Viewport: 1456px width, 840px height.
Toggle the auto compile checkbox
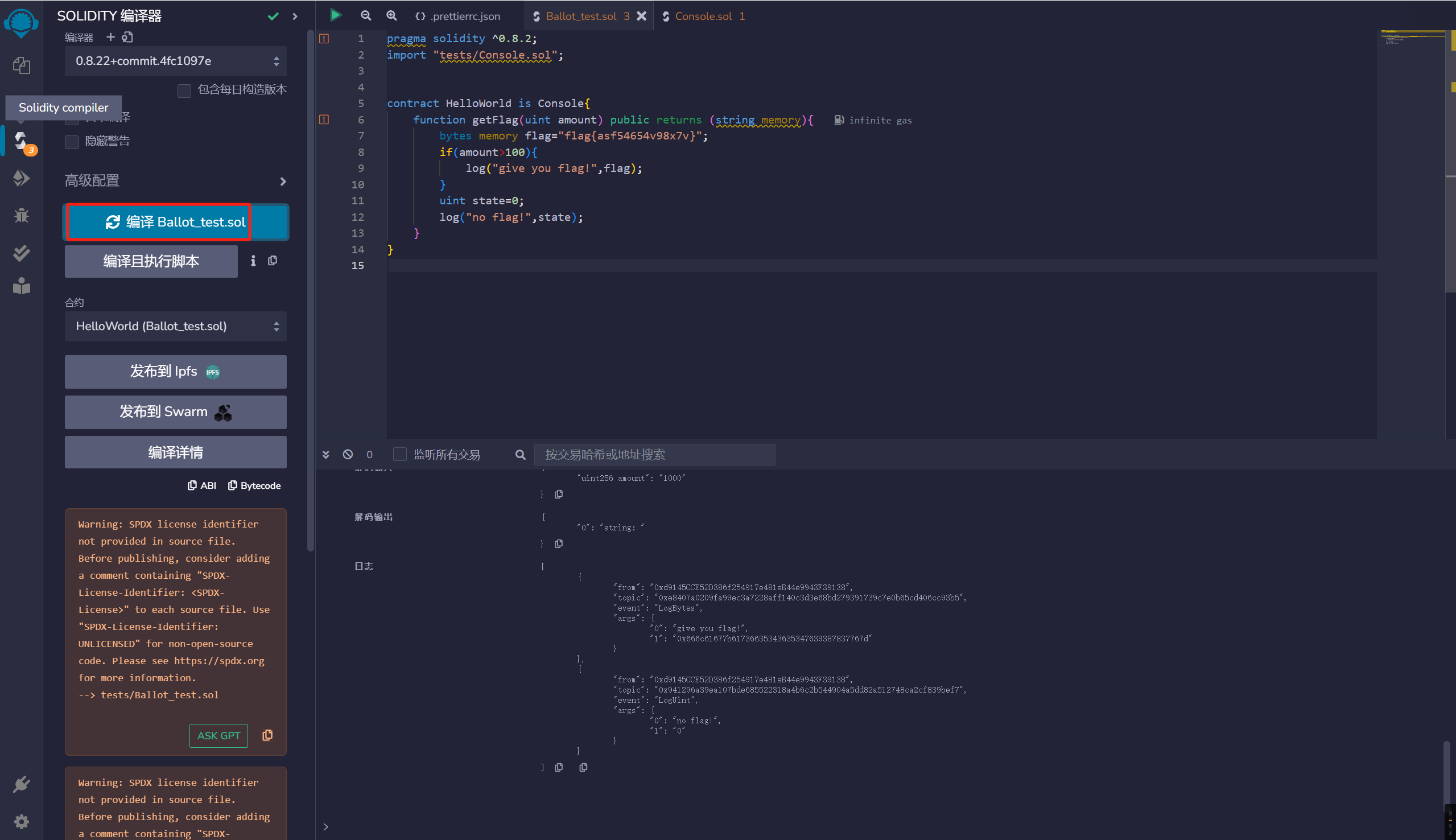click(x=72, y=118)
